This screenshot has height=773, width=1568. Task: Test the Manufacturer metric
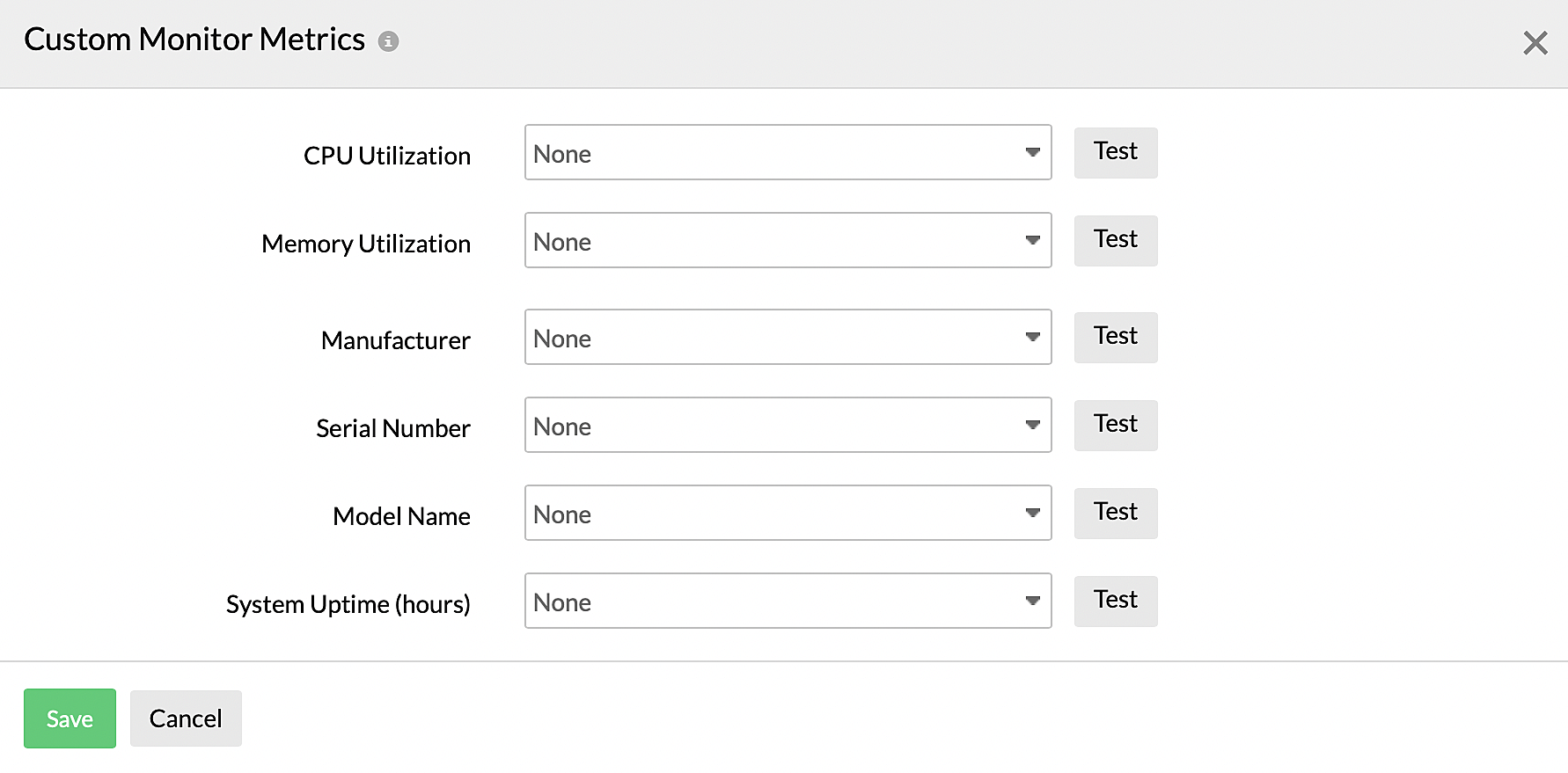point(1115,337)
